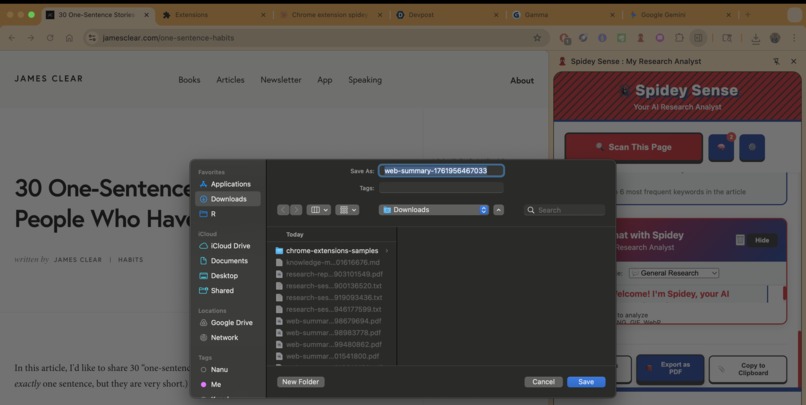This screenshot has width=806, height=405.
Task: Open Documents in sidebar
Action: point(228,261)
